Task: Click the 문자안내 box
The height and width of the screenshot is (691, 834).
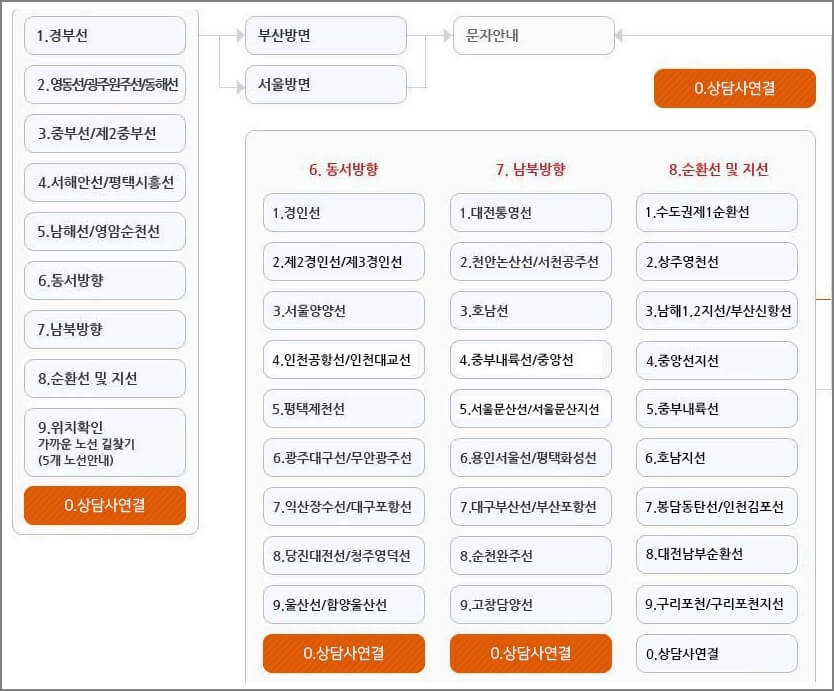Action: point(534,35)
